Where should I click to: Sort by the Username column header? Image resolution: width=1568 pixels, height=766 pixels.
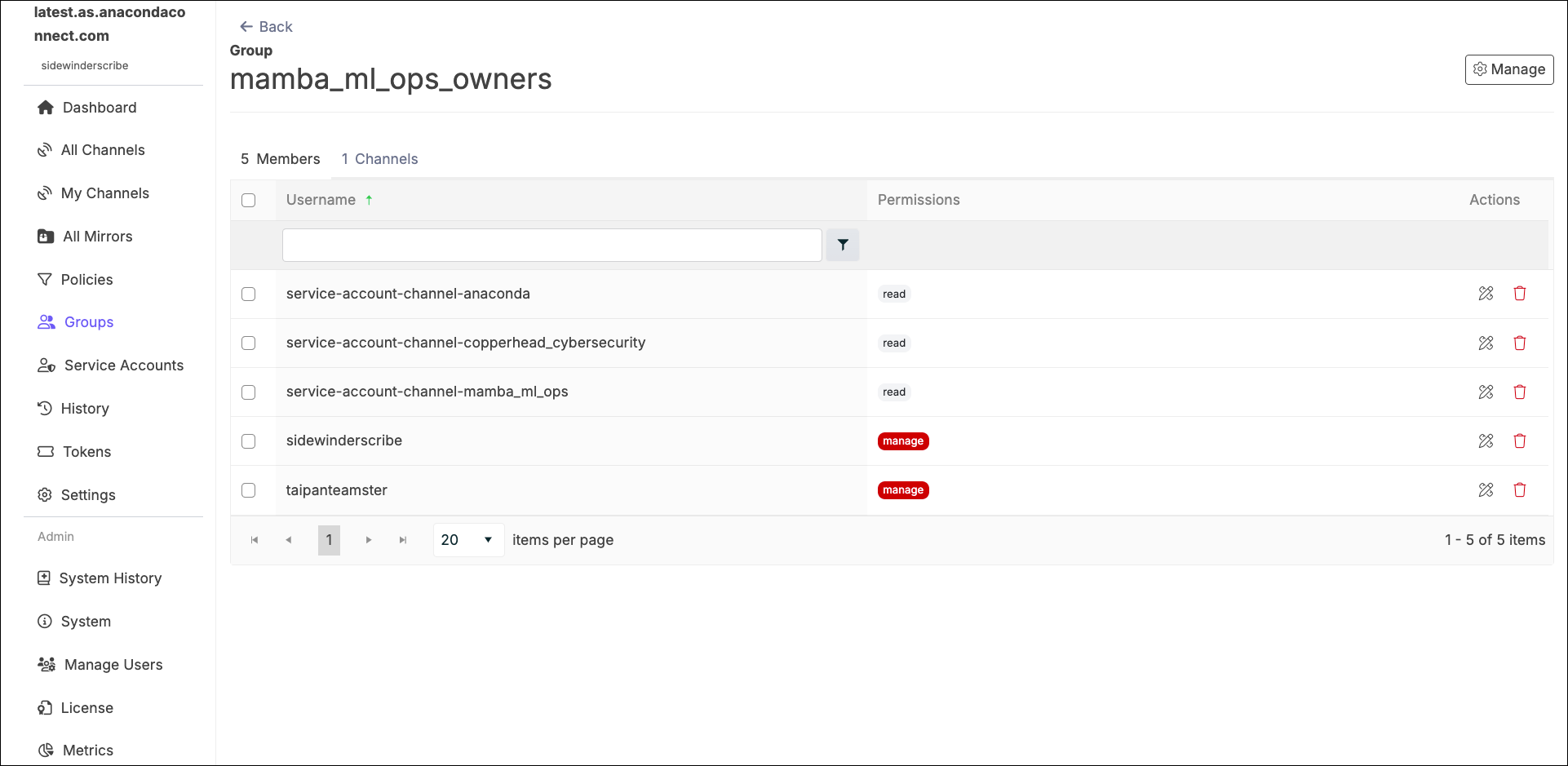[x=321, y=200]
